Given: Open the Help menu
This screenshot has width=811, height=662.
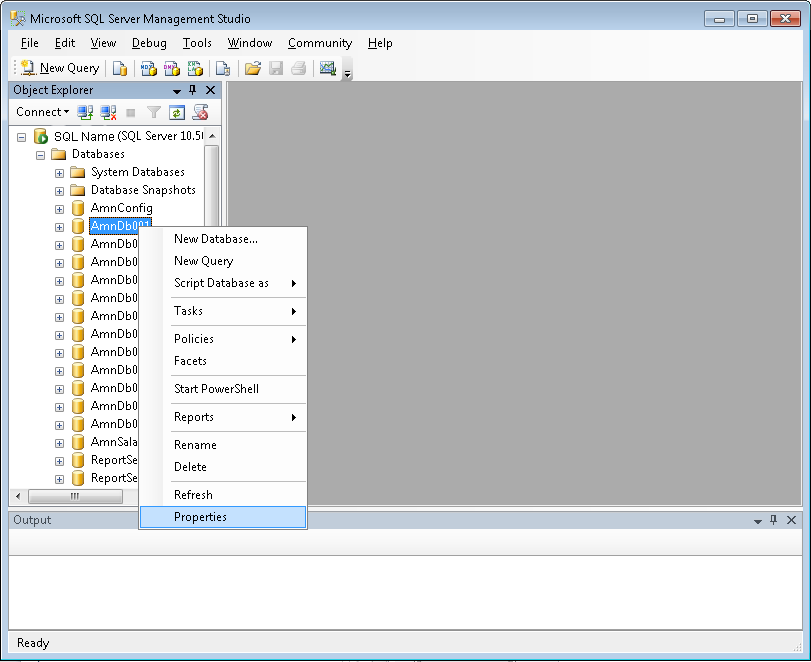Looking at the screenshot, I should 380,43.
